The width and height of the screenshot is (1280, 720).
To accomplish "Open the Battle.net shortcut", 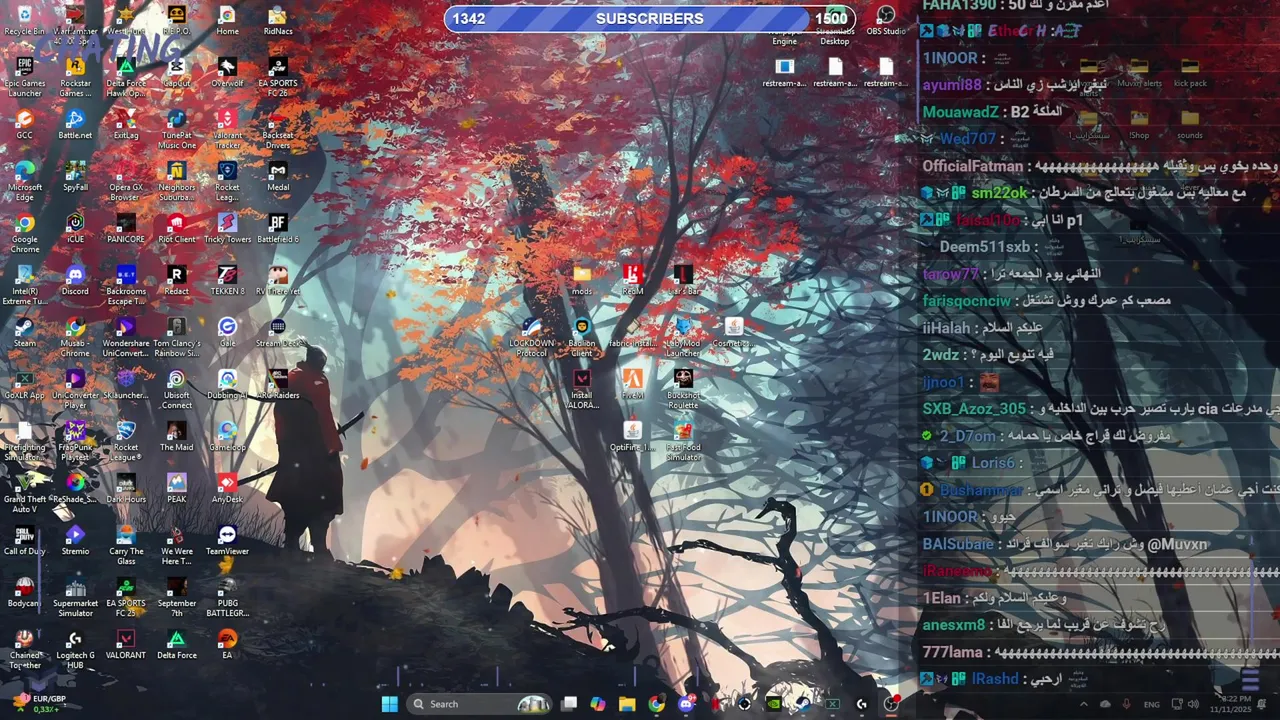I will pyautogui.click(x=75, y=124).
